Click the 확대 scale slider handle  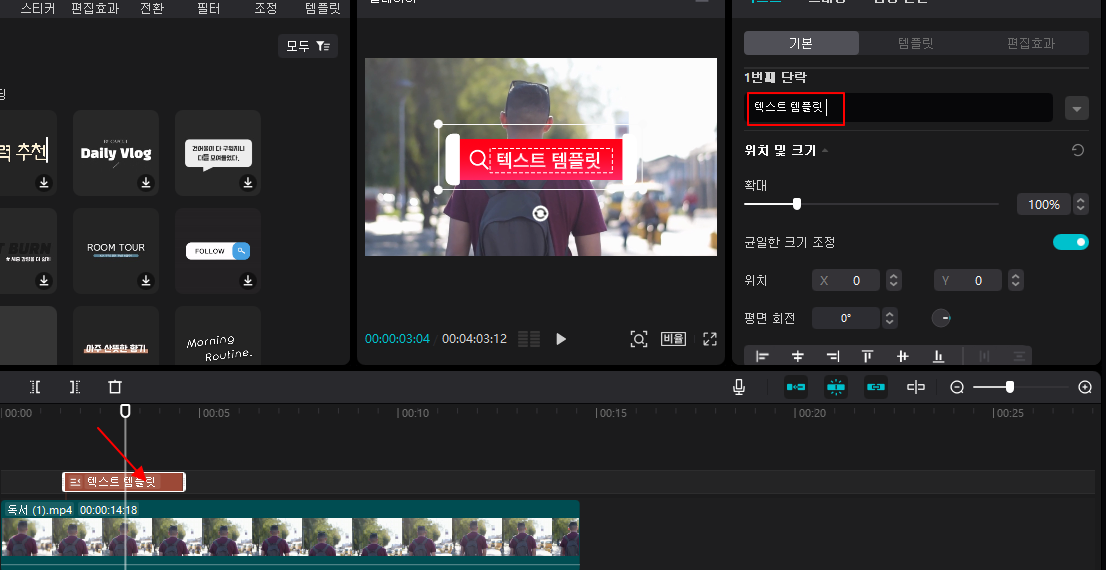tap(797, 204)
